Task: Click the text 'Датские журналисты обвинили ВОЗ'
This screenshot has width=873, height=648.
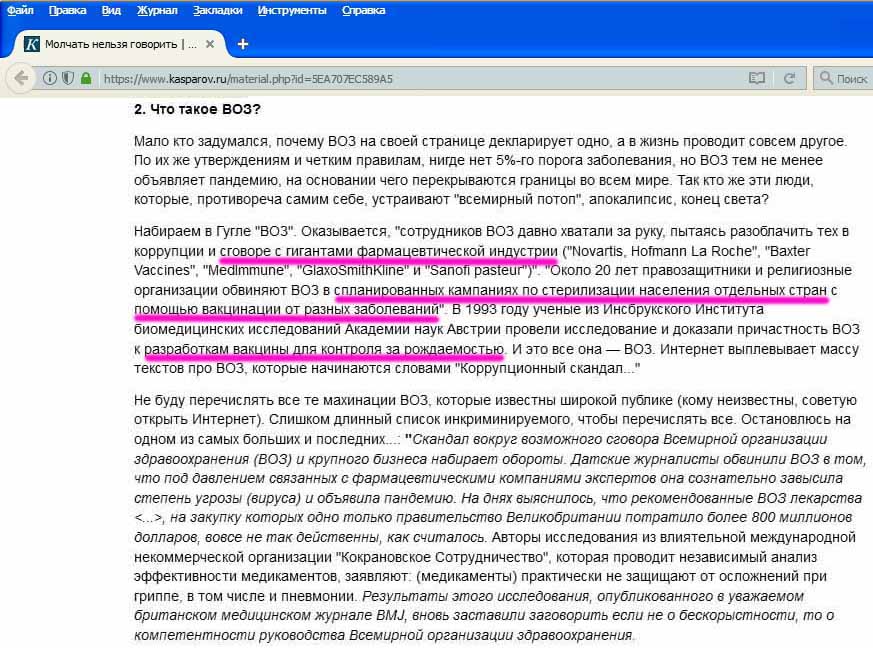Action: point(694,459)
